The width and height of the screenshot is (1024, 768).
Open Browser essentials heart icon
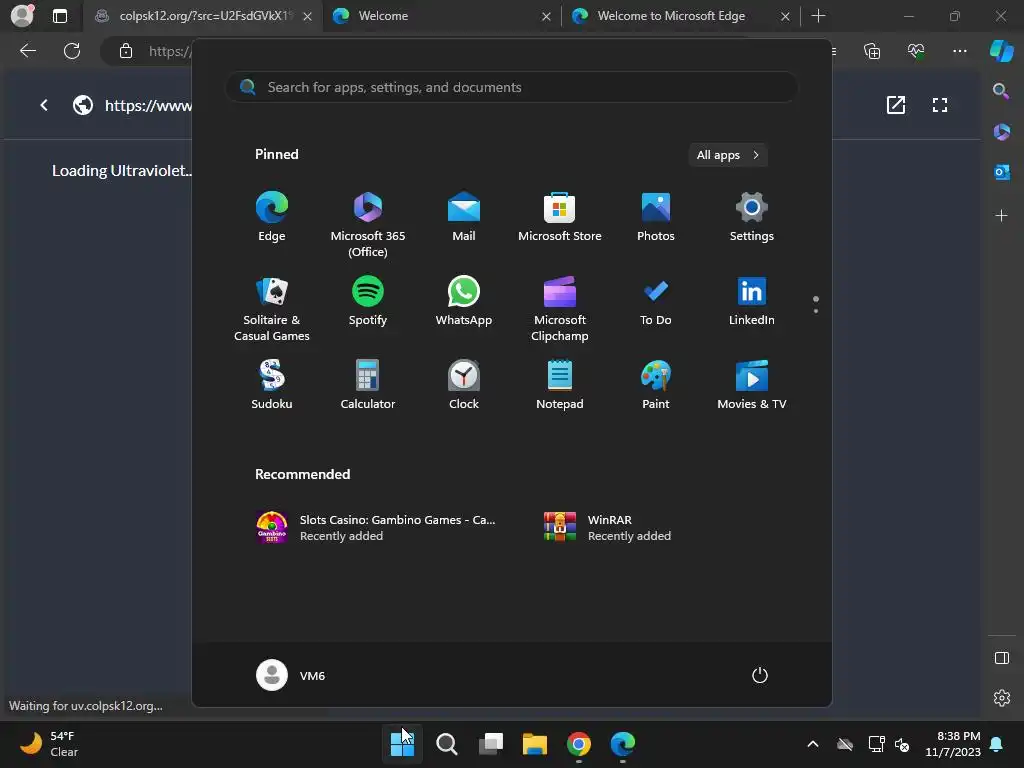[916, 51]
